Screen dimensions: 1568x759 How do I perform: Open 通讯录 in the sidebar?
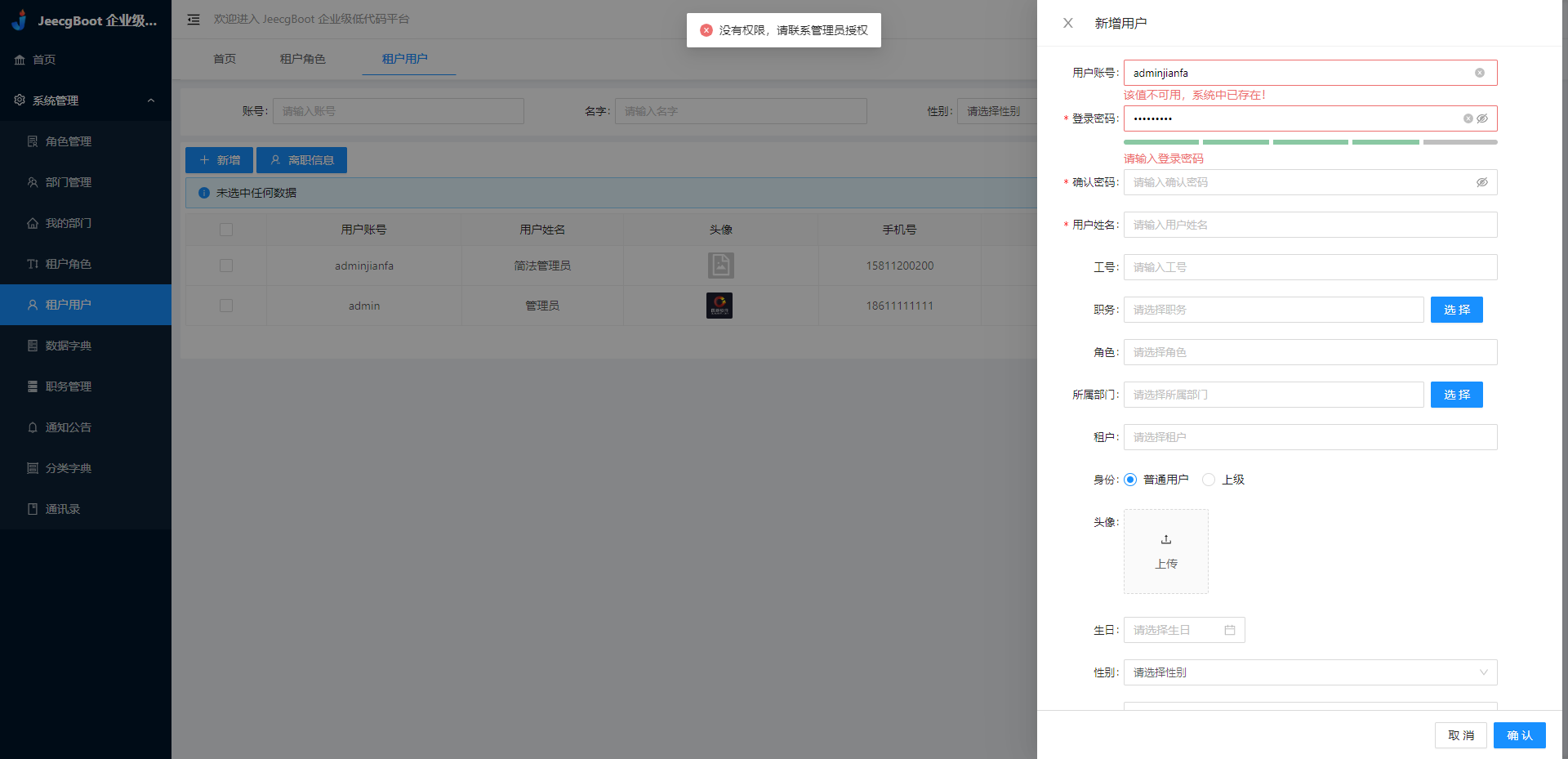coord(86,509)
